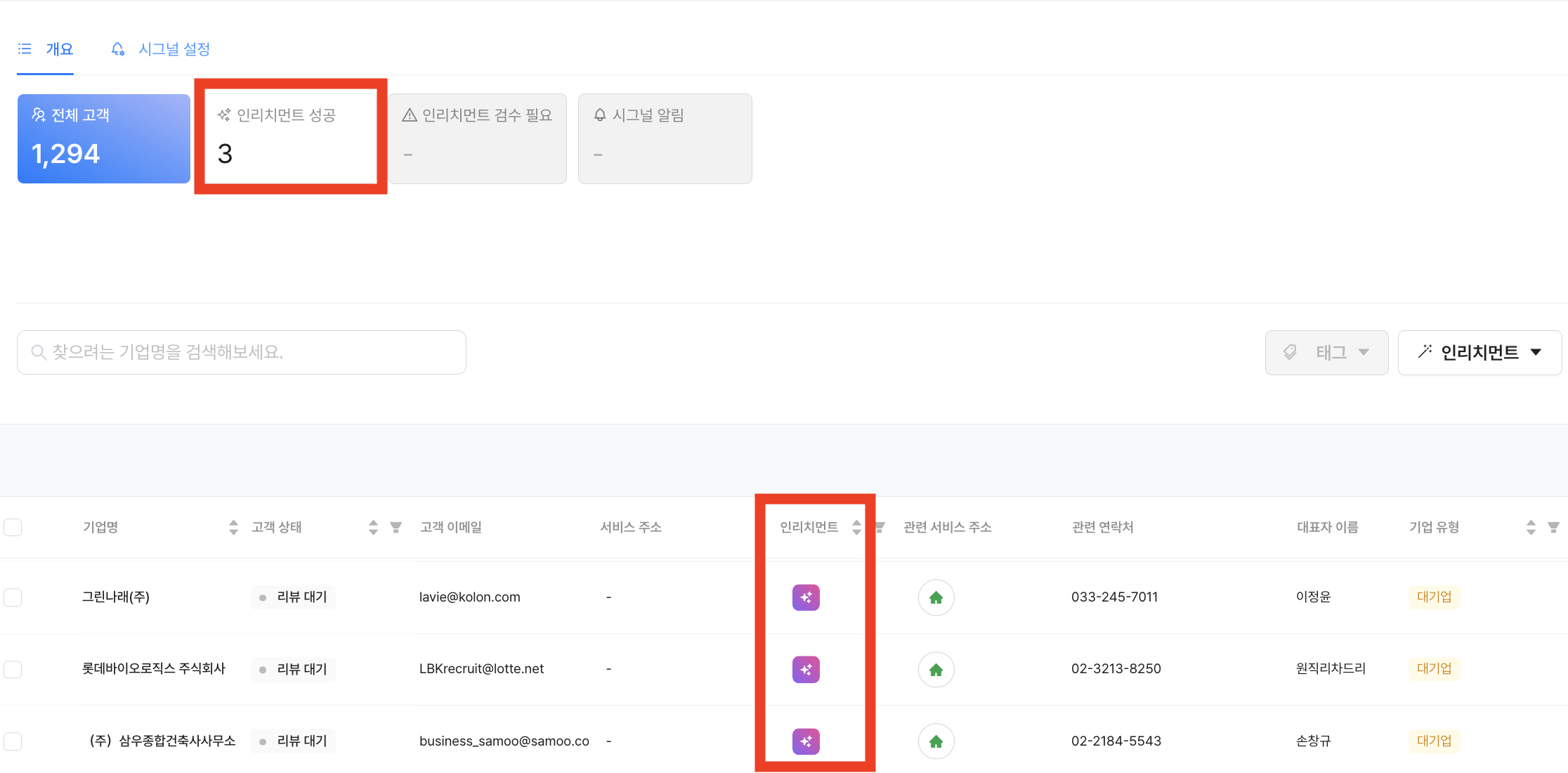Image resolution: width=1568 pixels, height=773 pixels.
Task: Toggle the select-all header checkbox
Action: [13, 527]
